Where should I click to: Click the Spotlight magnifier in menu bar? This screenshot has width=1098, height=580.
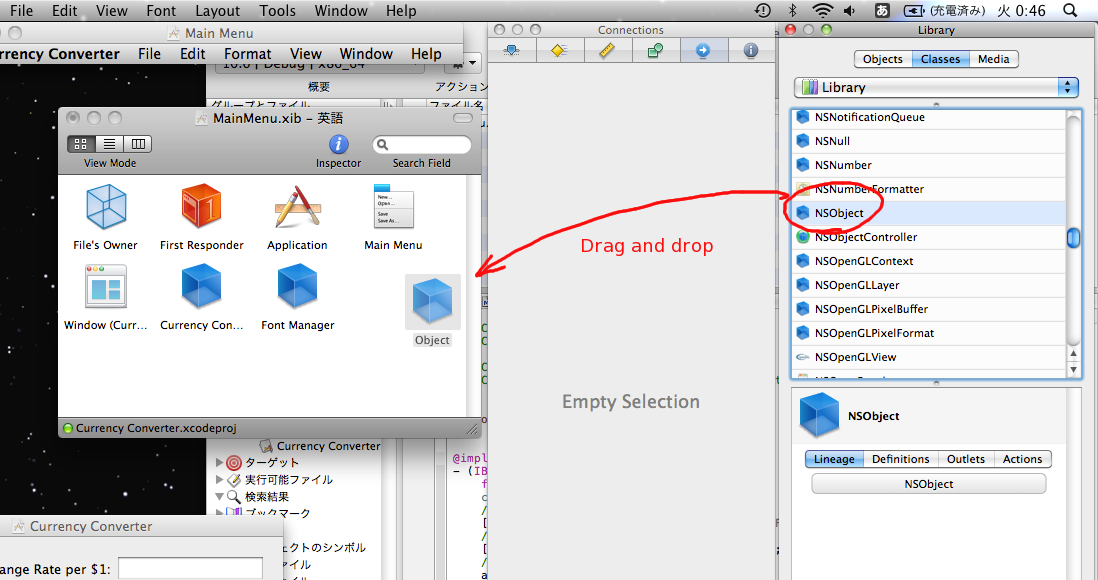point(1070,11)
